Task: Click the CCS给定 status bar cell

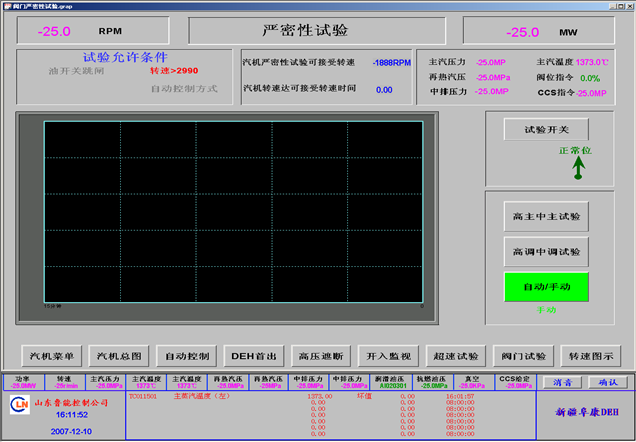Action: (514, 382)
